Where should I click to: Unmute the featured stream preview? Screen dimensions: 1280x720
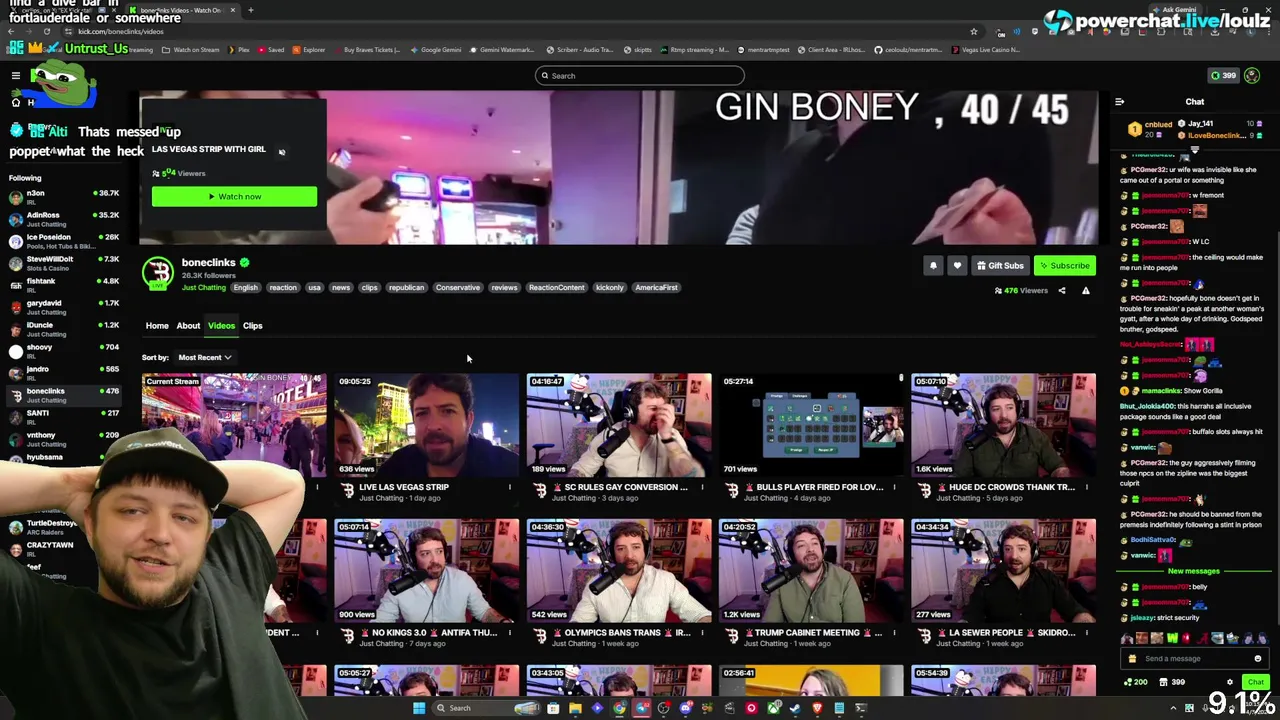282,152
